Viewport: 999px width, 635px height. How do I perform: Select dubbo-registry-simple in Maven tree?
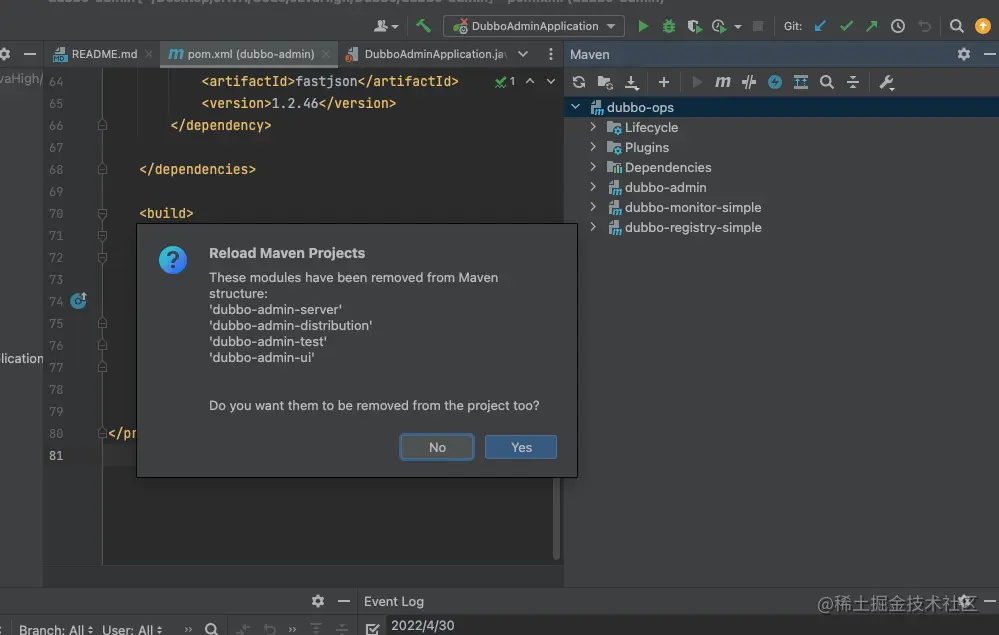point(693,227)
